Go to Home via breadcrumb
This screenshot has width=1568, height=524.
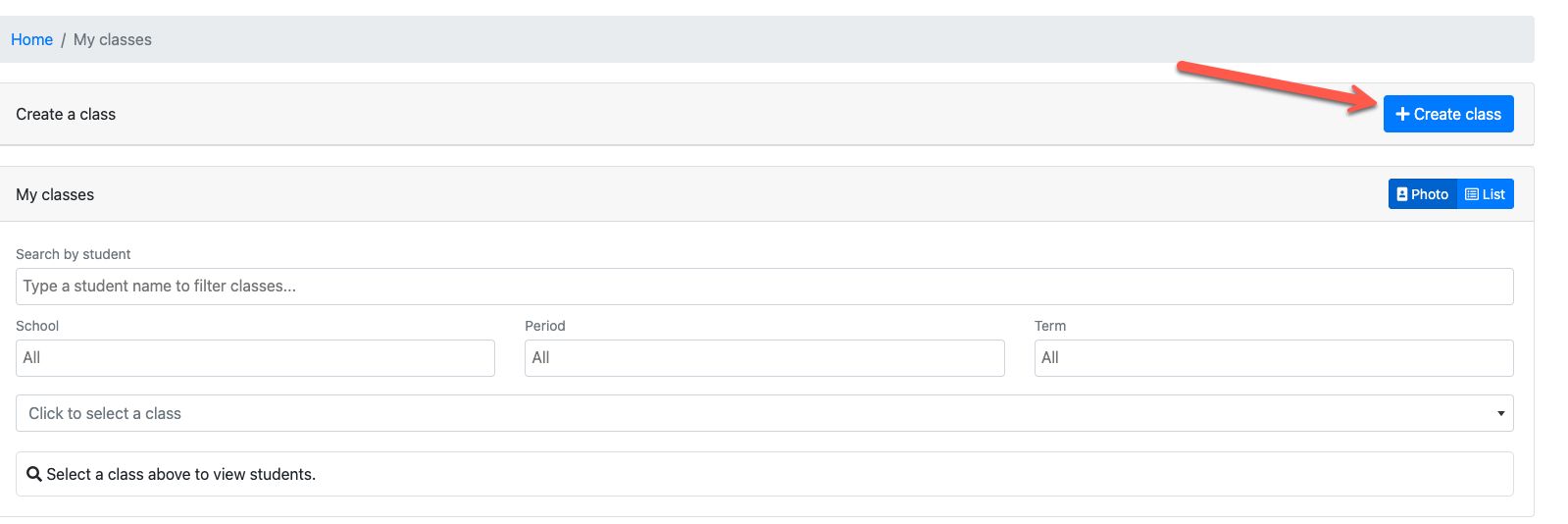[31, 40]
